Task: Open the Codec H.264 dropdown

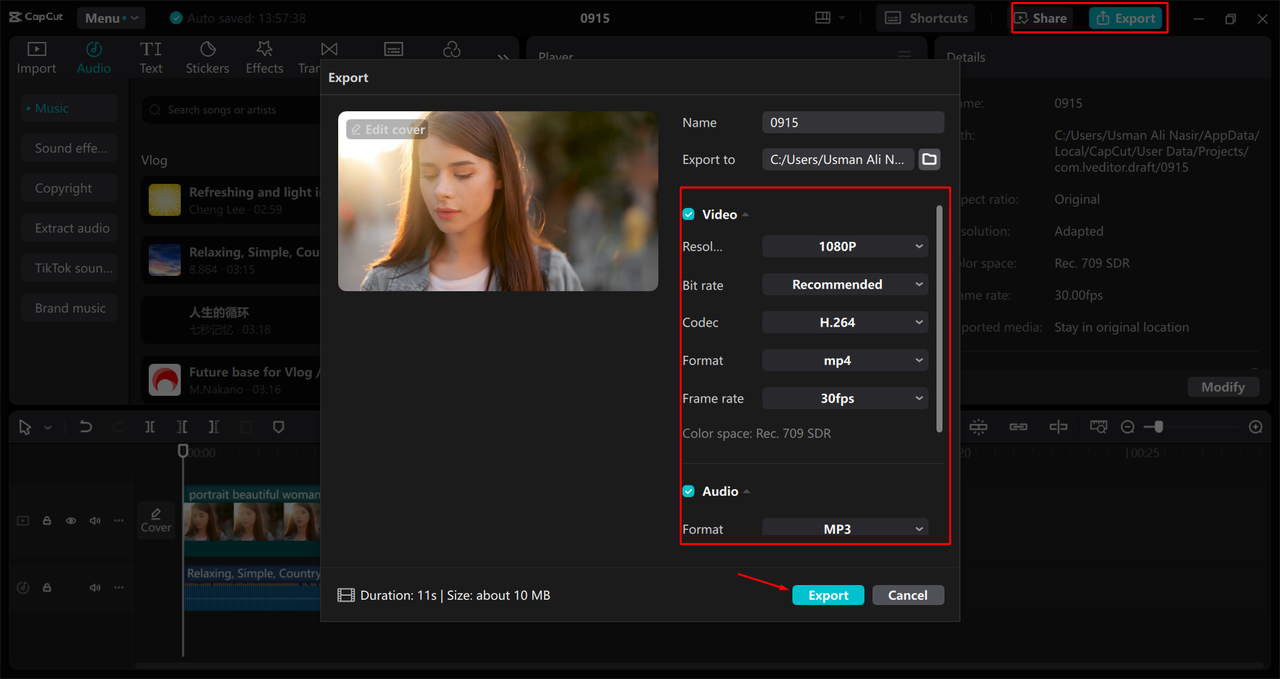Action: point(845,322)
